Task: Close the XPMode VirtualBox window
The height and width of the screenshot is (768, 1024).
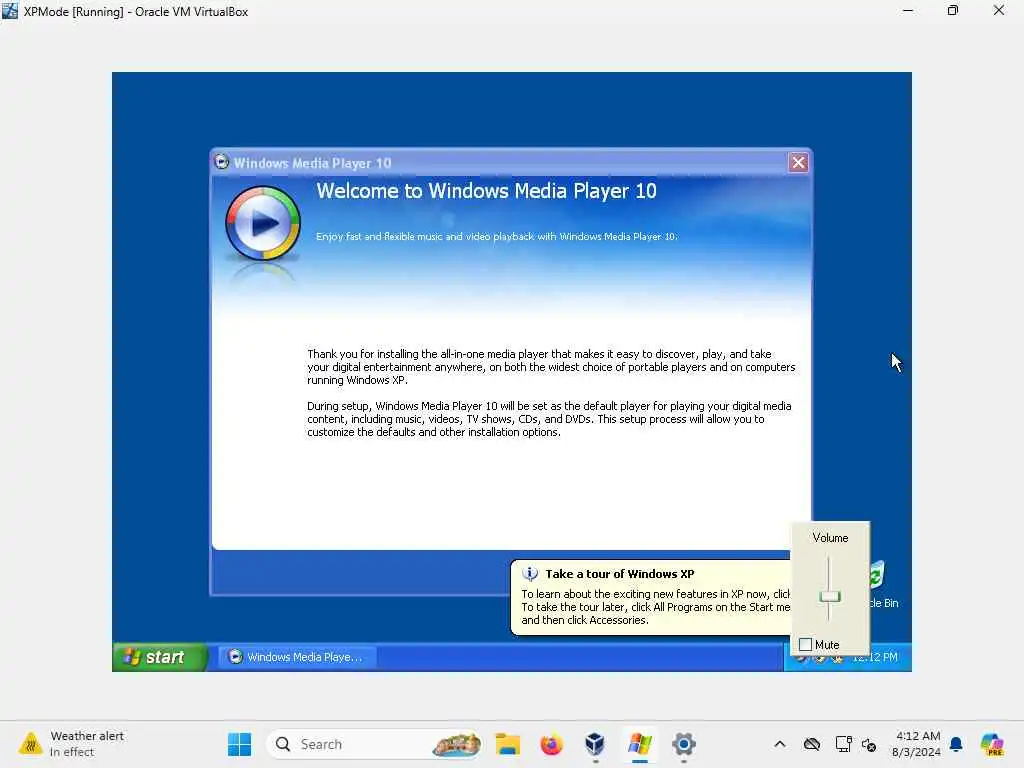Action: point(999,10)
